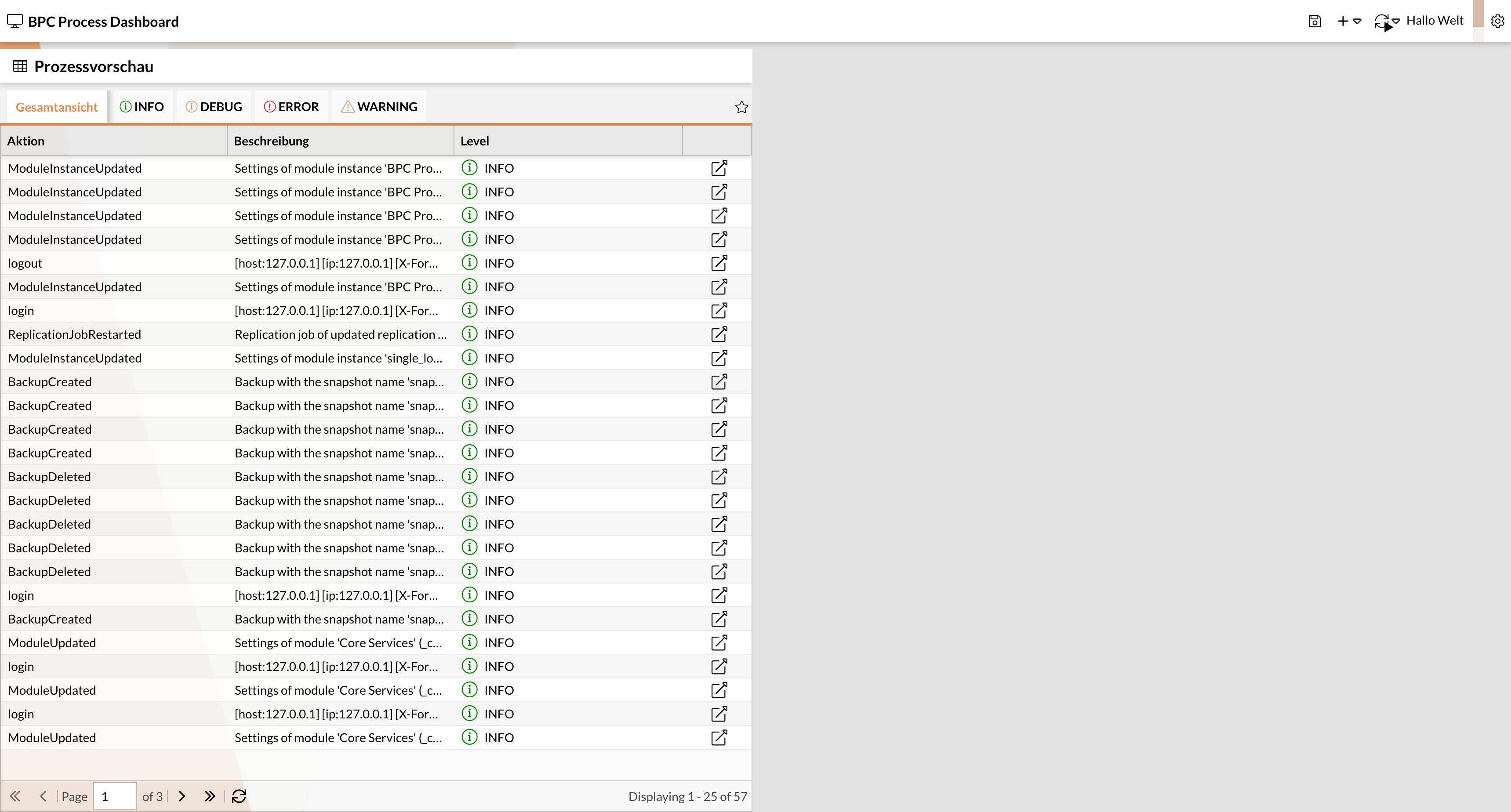The height and width of the screenshot is (812, 1511).
Task: Mark Prozessvorschau as favorite with star icon
Action: point(741,107)
